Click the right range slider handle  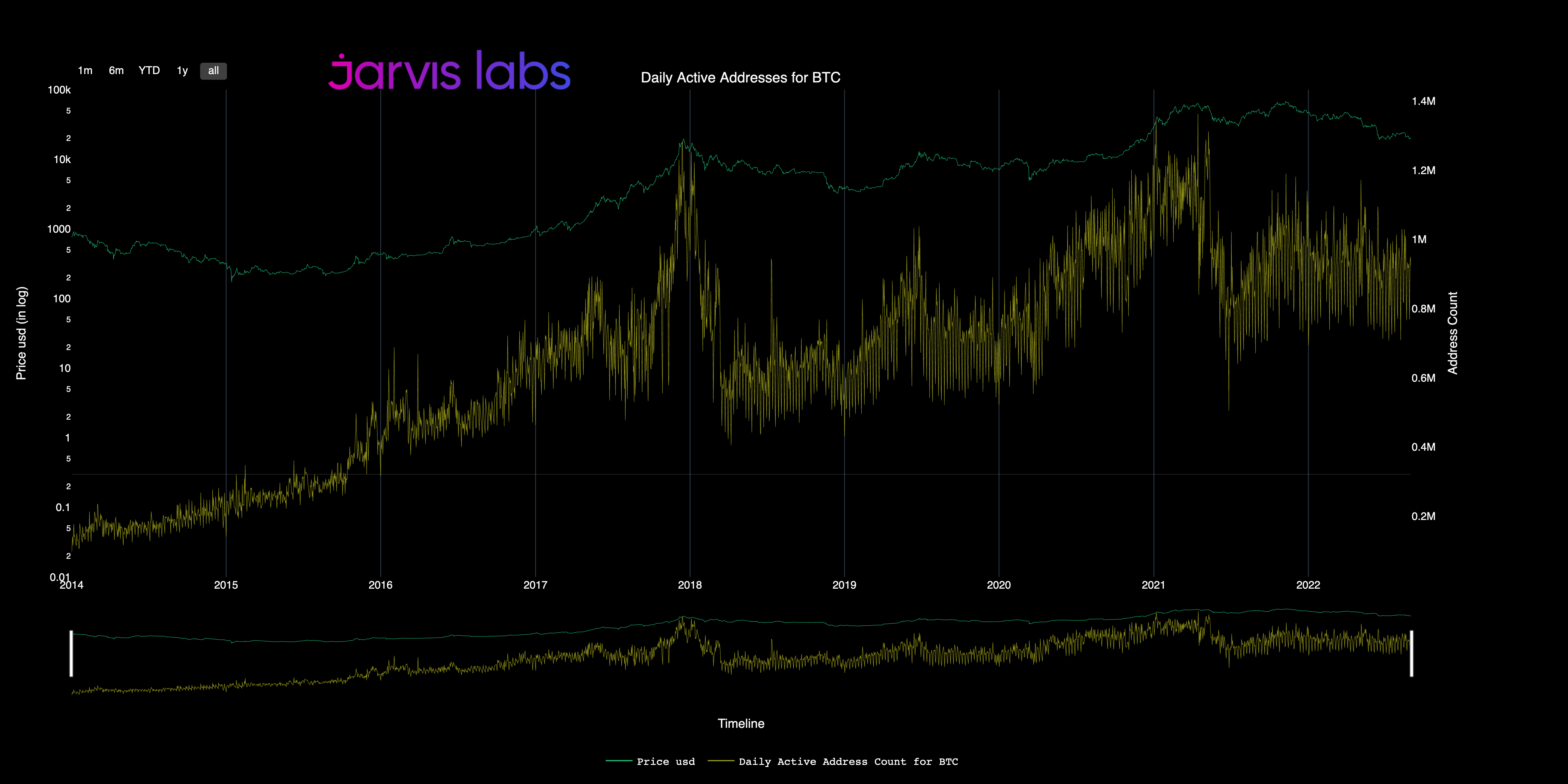click(1411, 653)
